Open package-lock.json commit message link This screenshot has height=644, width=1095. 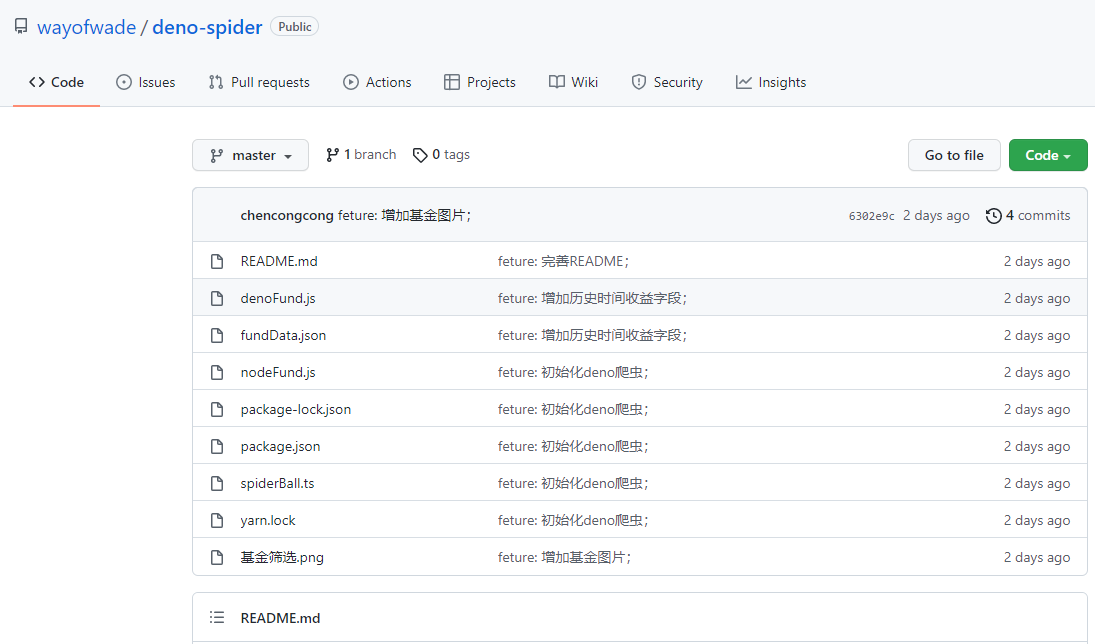(x=573, y=409)
